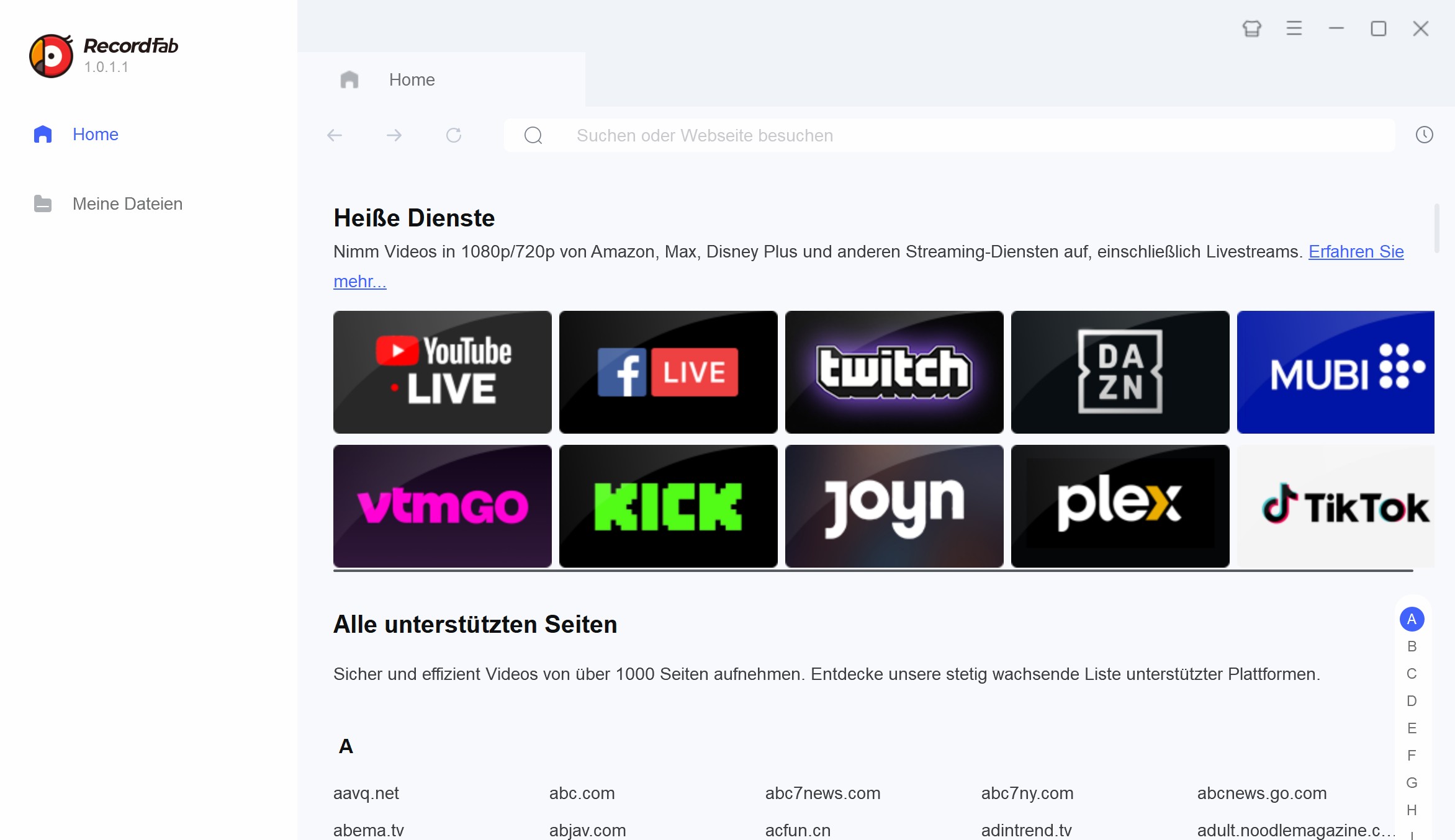Open abc.com from the site list
This screenshot has height=840, width=1455.
point(582,793)
